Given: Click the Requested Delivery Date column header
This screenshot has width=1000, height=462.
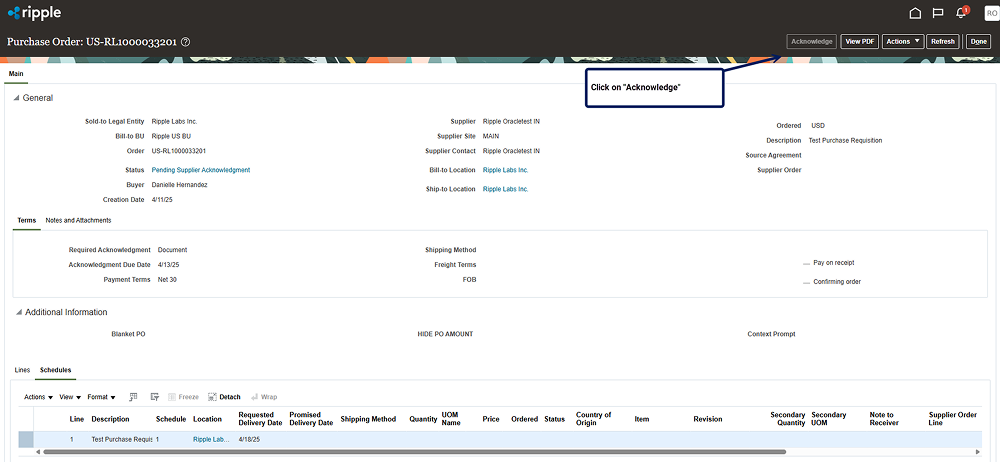Looking at the screenshot, I should 260,419.
